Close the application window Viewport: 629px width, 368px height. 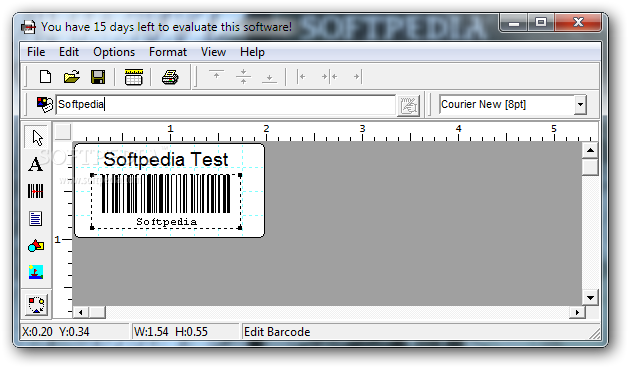click(578, 22)
